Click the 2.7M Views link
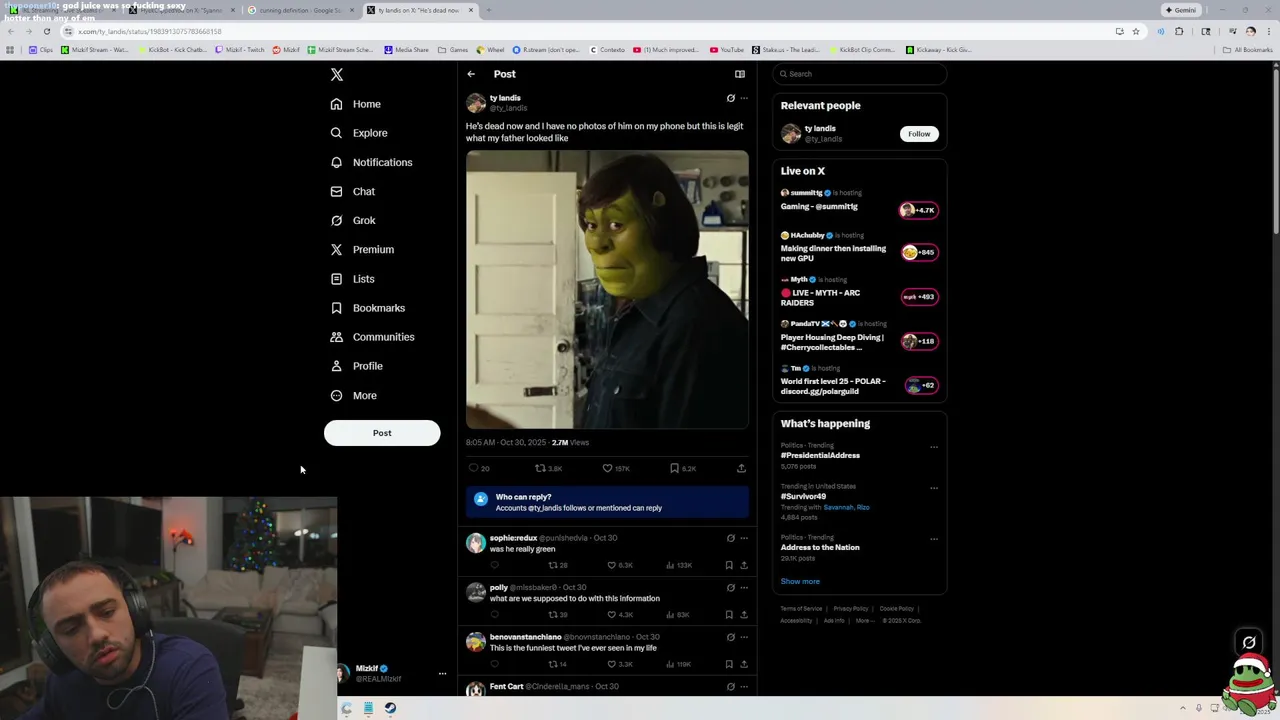Screen dimensions: 1280x720 570,442
